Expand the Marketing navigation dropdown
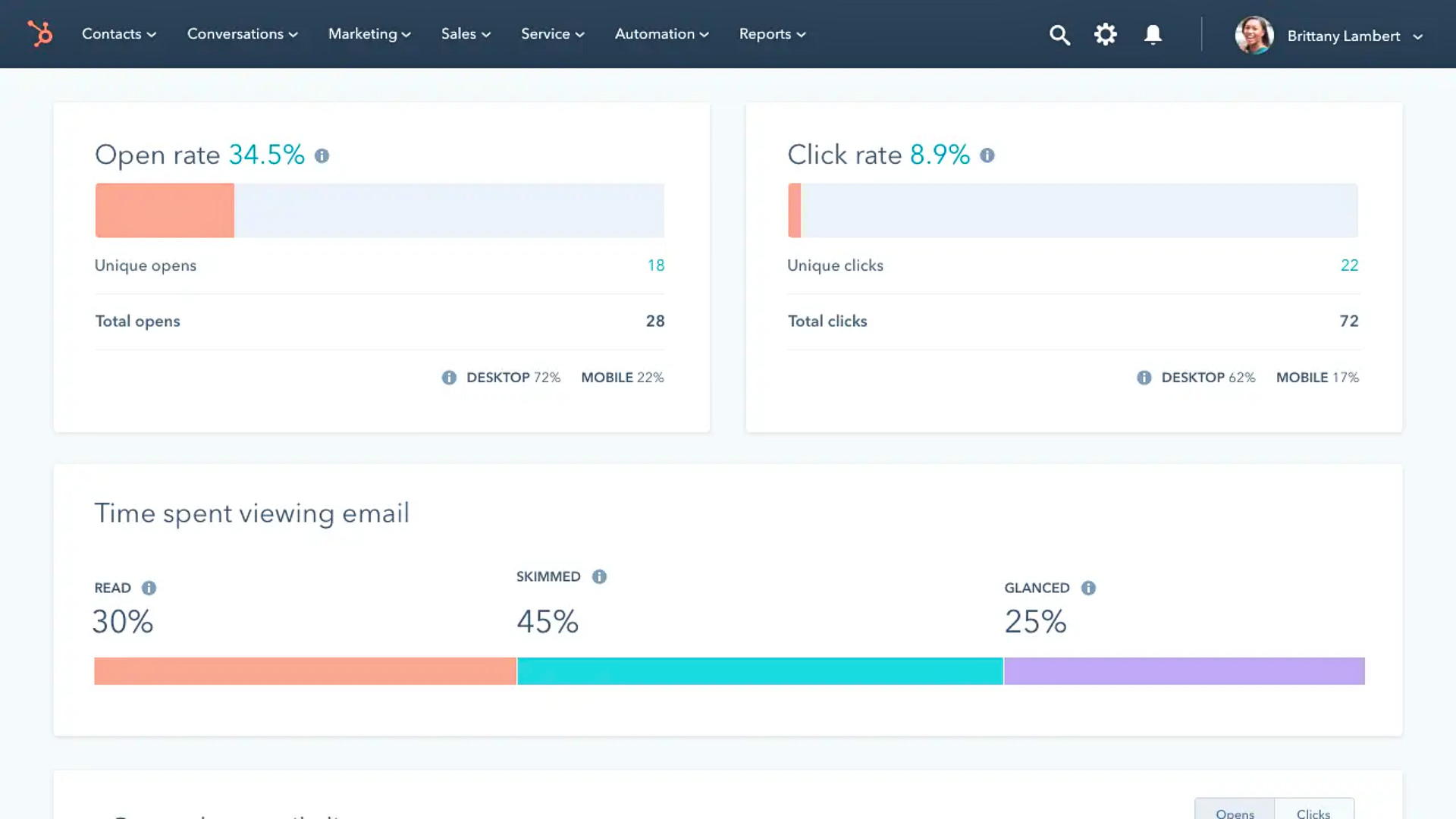 coord(369,34)
